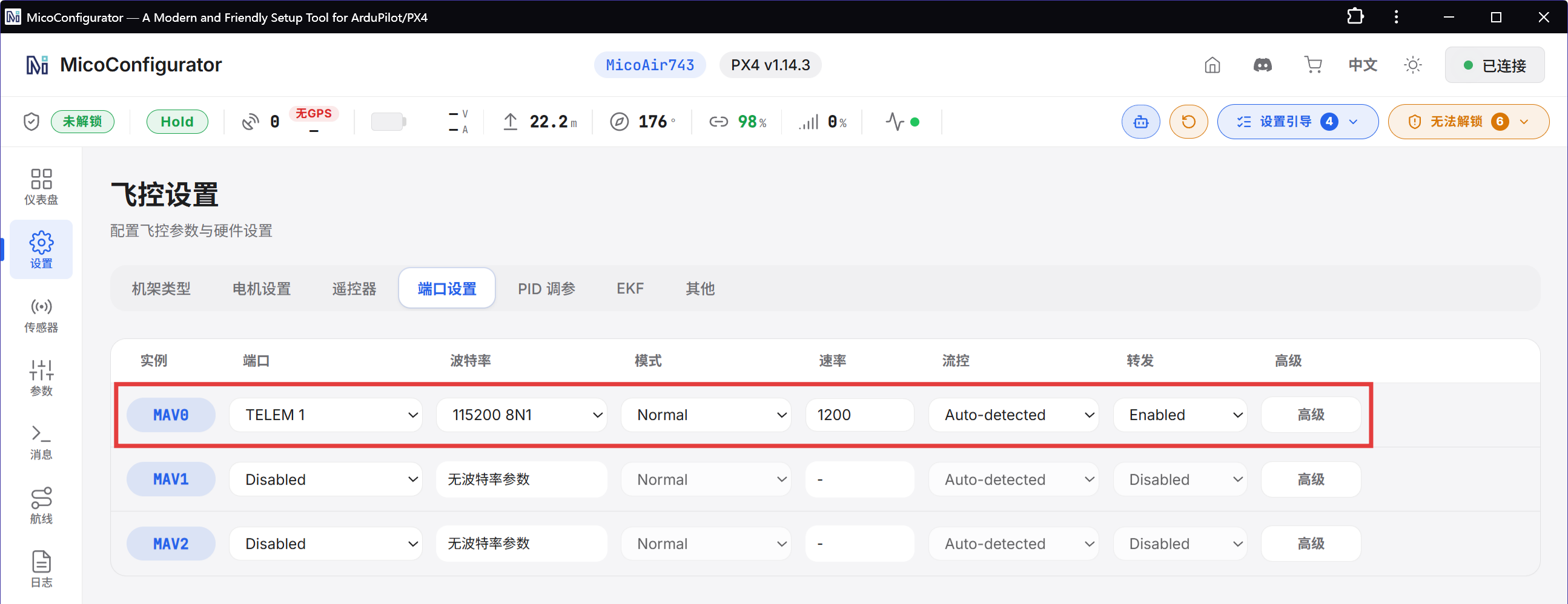Viewport: 1568px width, 604px height.
Task: Click the MAV2 instance badge
Action: pos(171,544)
